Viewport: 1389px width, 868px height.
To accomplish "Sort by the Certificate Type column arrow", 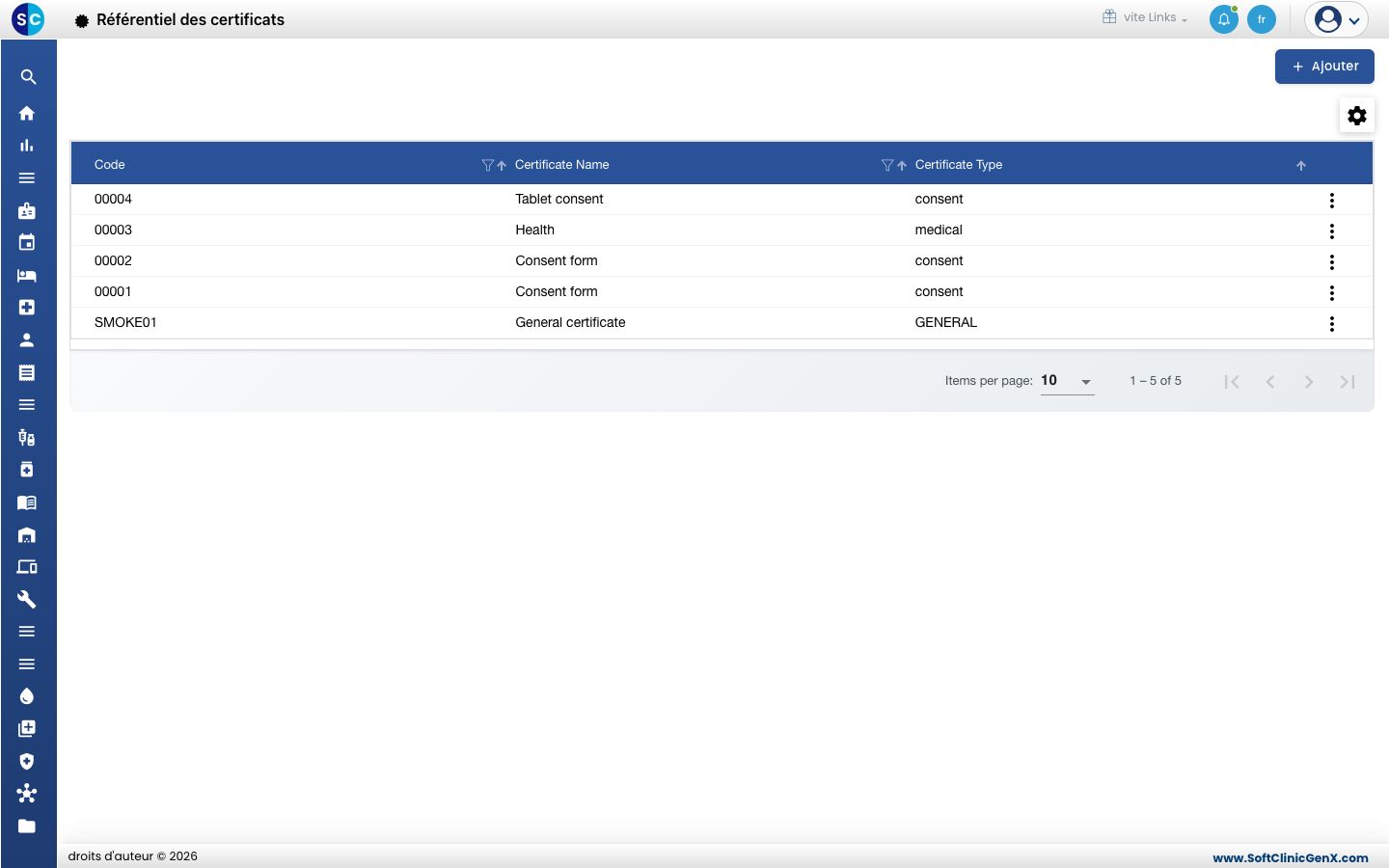I will point(1301,166).
